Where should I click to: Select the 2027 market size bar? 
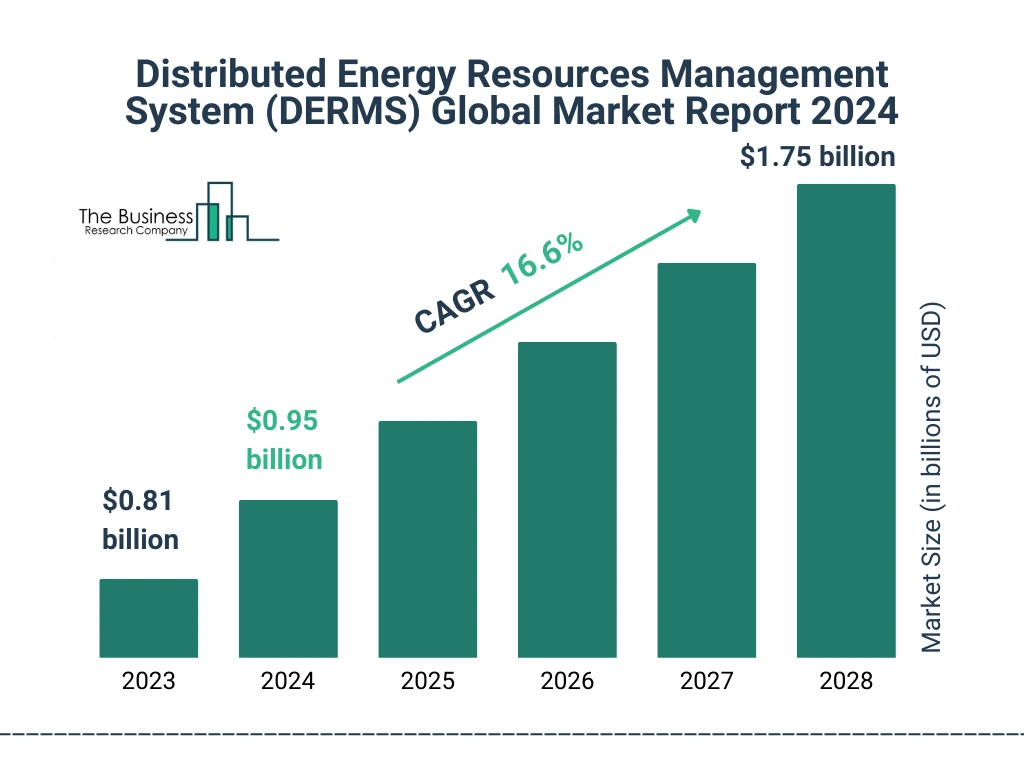coord(707,460)
